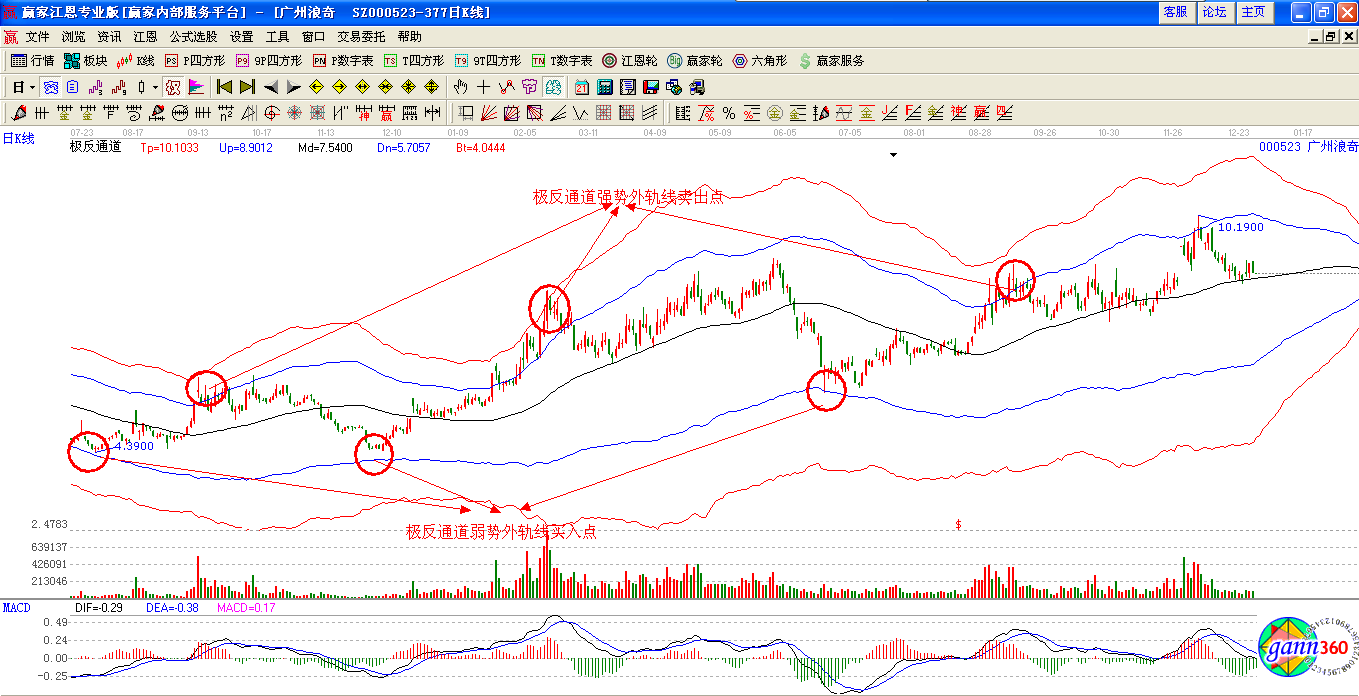The image size is (1359, 696).
Task: Click the 客服 button in title bar
Action: pos(1175,12)
